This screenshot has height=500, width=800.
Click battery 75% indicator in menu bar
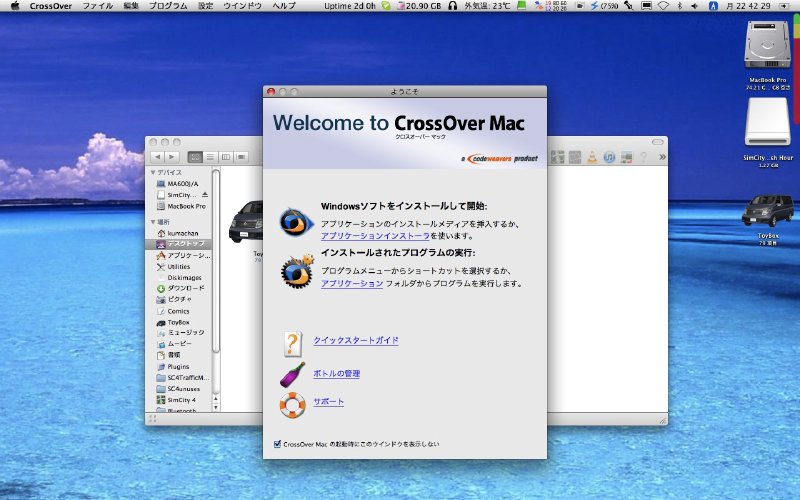pyautogui.click(x=604, y=6)
